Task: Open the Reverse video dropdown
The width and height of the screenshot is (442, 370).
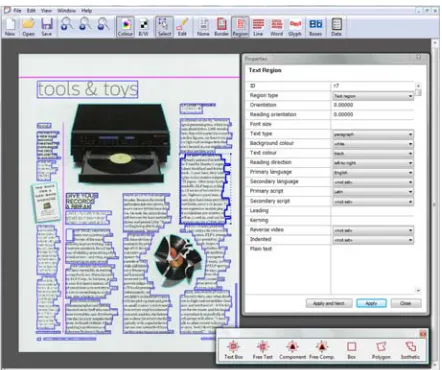Action: pos(373,230)
